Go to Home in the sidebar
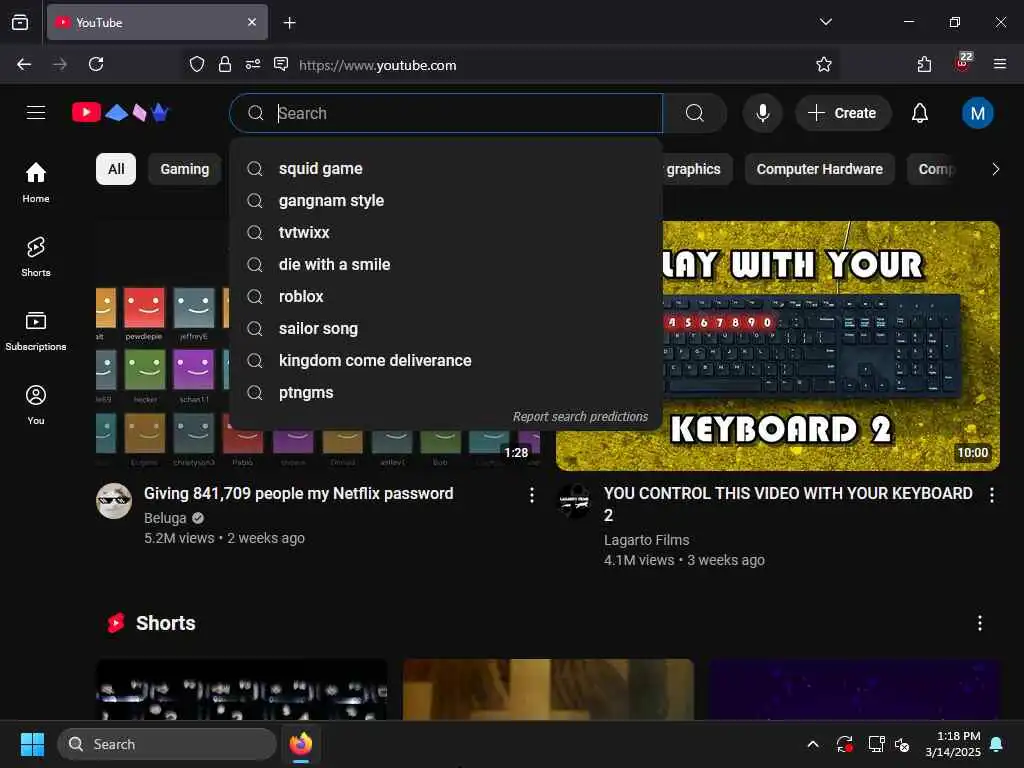Screen dimensions: 1024x768 [36, 182]
